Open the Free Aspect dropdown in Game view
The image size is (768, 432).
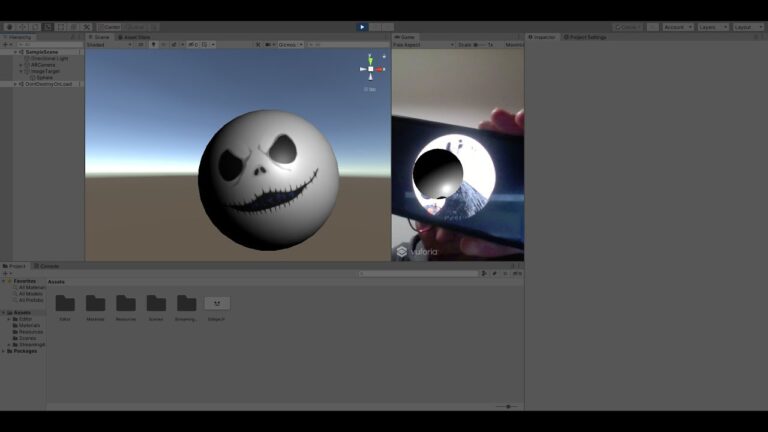[x=424, y=45]
